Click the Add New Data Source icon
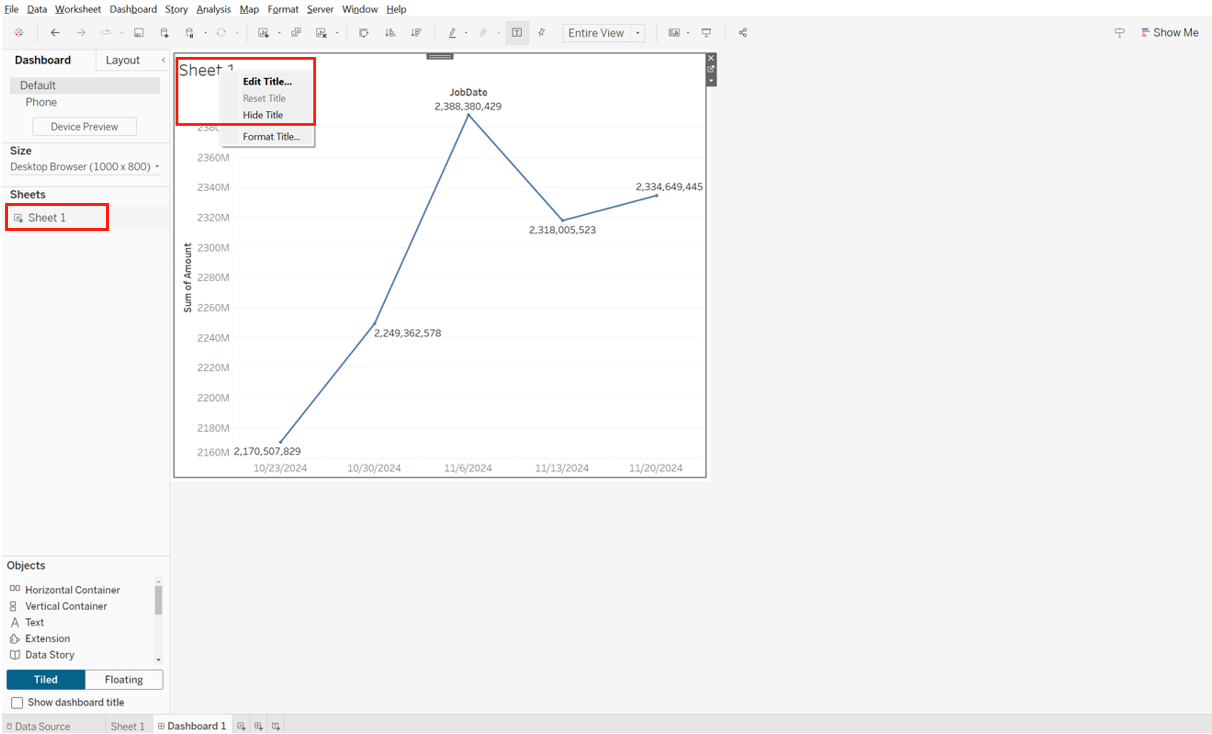Viewport: 1212px width, 734px height. click(x=164, y=33)
